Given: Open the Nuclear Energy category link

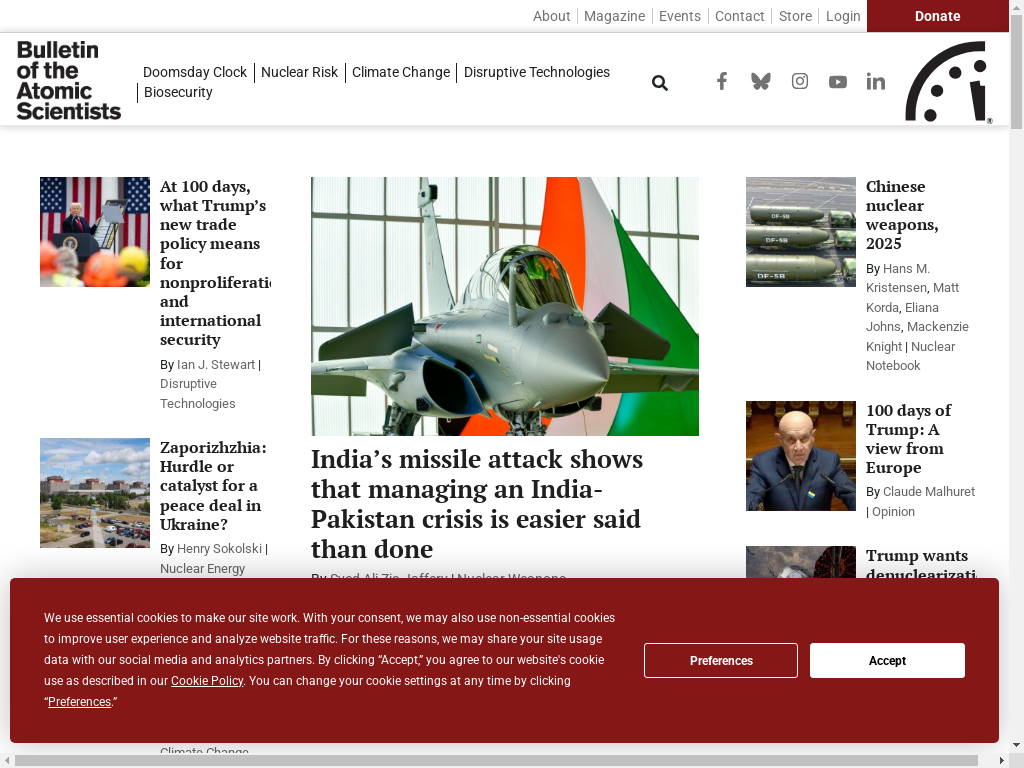Looking at the screenshot, I should [202, 568].
